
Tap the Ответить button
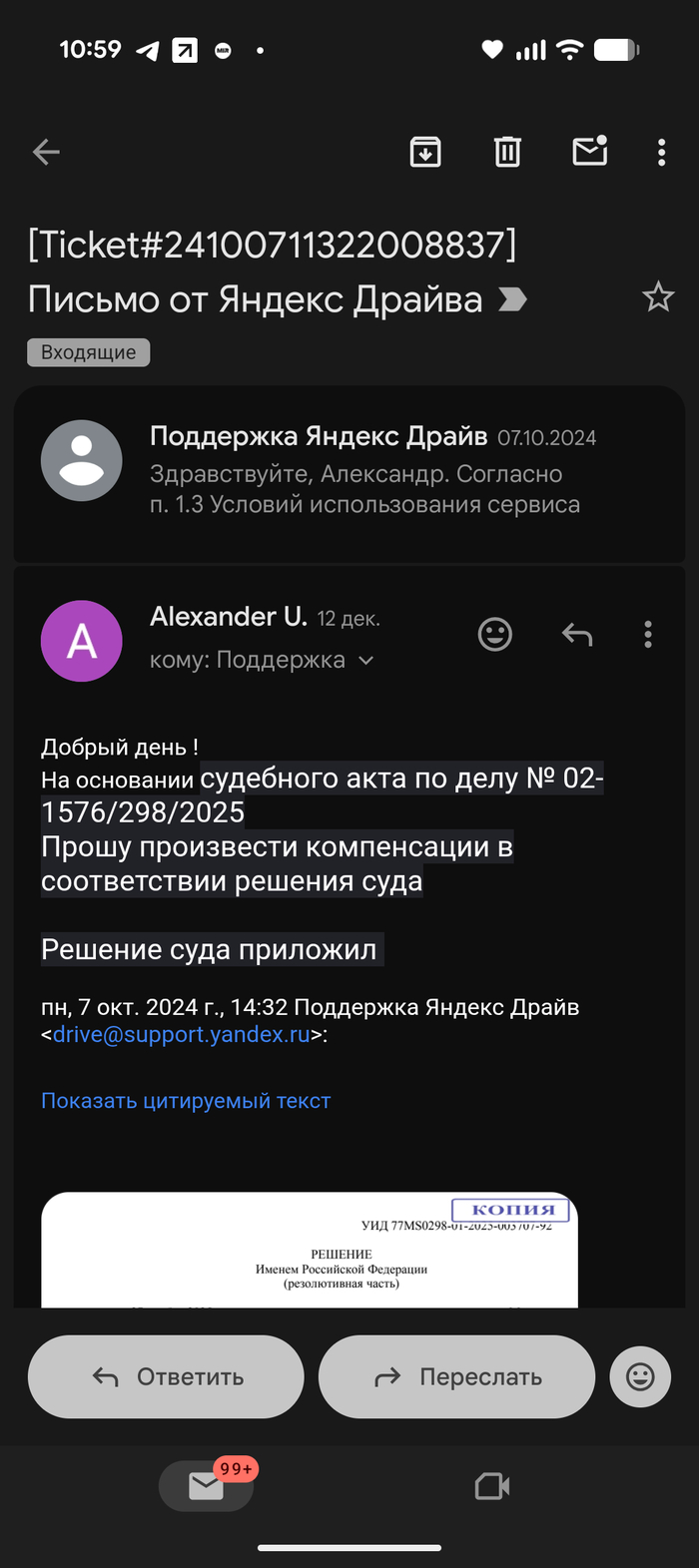click(166, 1377)
